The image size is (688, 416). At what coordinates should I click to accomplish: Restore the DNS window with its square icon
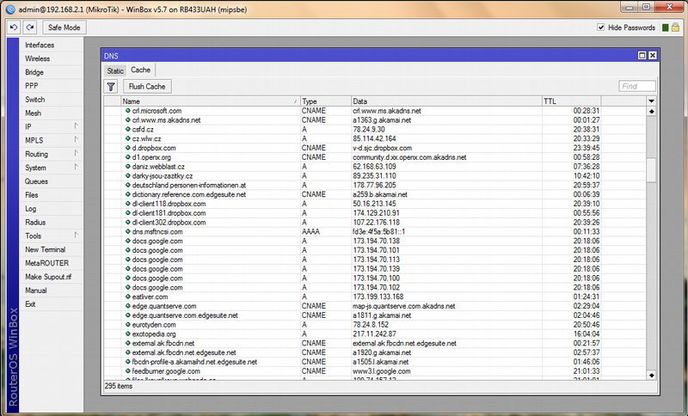[642, 55]
